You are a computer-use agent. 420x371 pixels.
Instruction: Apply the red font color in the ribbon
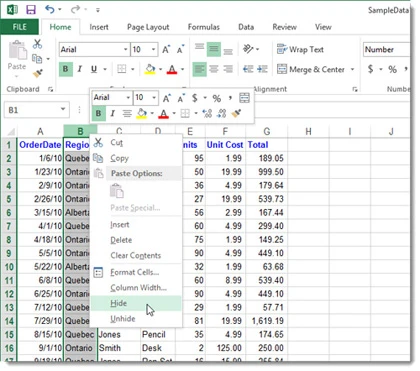[172, 69]
